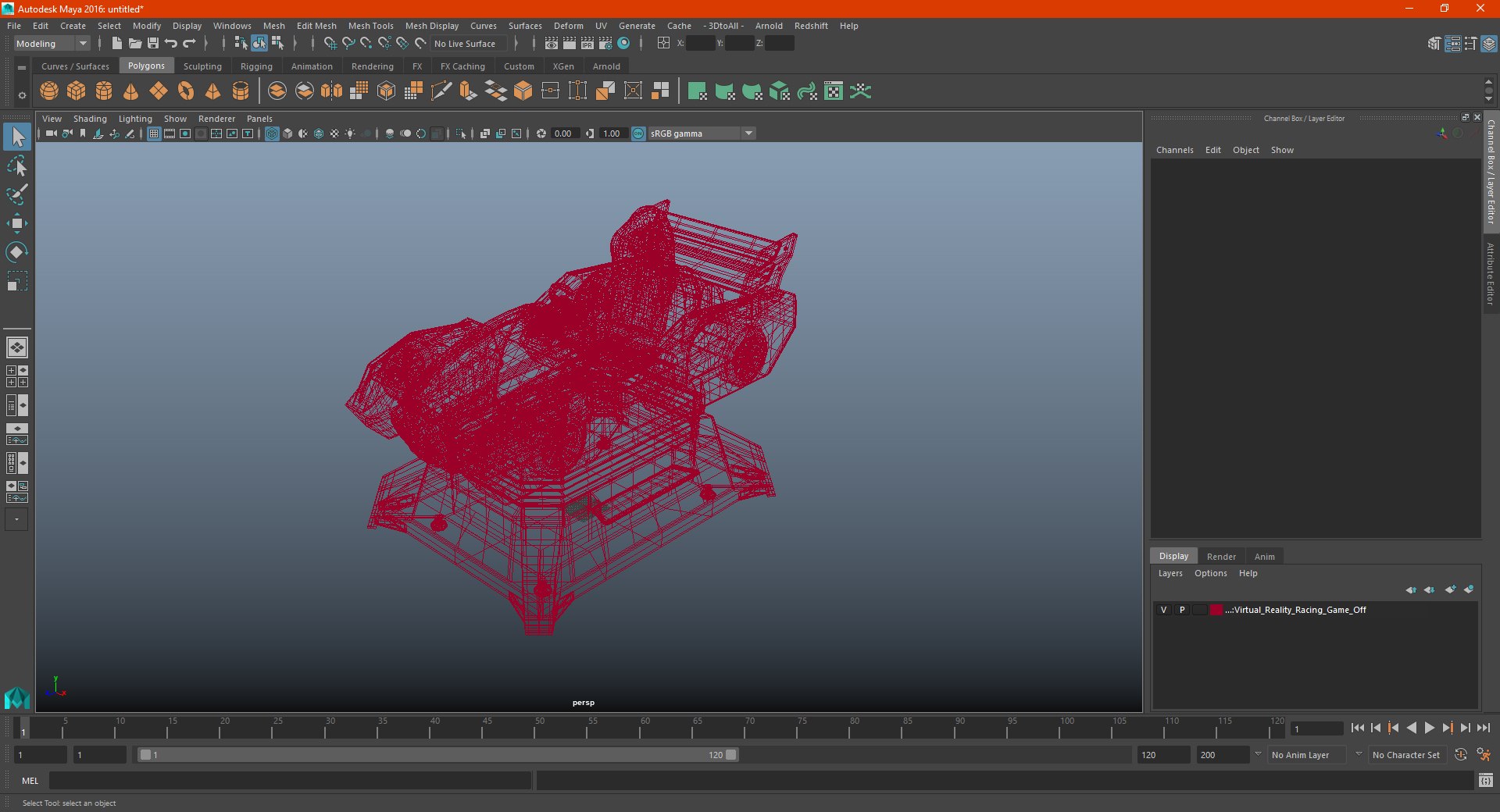Create a polygon sphere from the shelf
Screen dimensions: 1500x812
[49, 91]
